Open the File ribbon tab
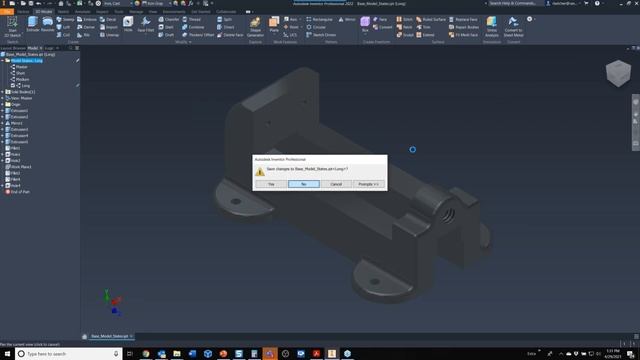 click(7, 11)
